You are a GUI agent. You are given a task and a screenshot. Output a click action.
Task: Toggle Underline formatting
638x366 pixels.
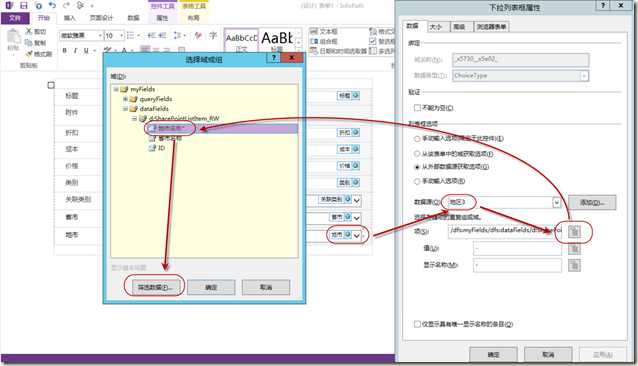(86, 50)
